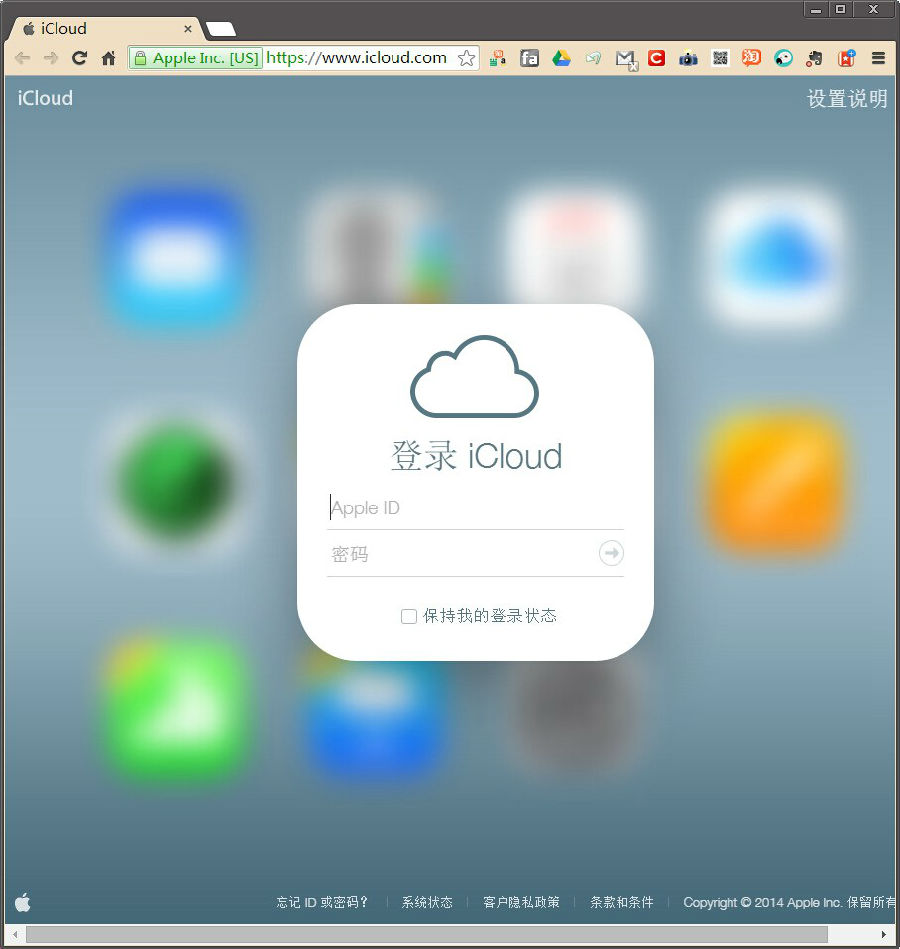
Task: Open the 设置说明 link
Action: 847,98
